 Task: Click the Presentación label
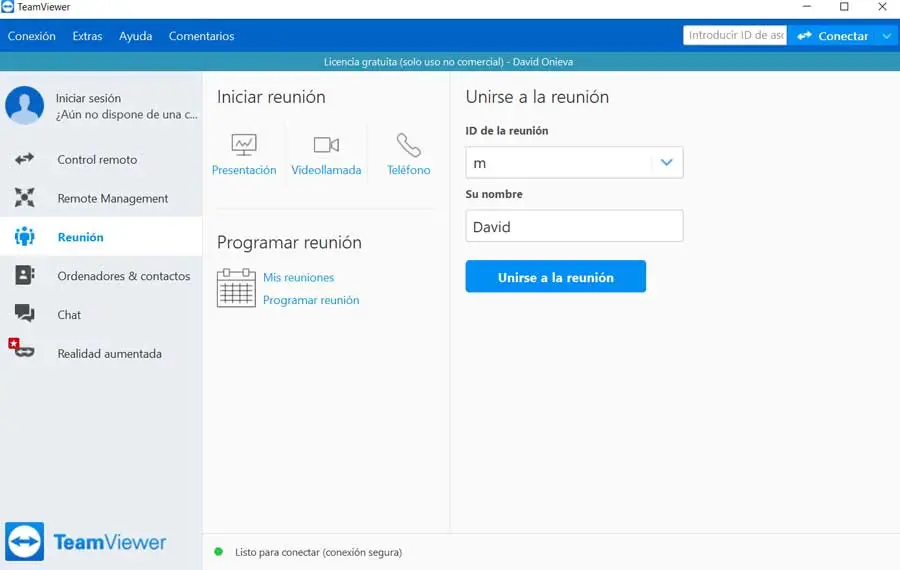(244, 170)
